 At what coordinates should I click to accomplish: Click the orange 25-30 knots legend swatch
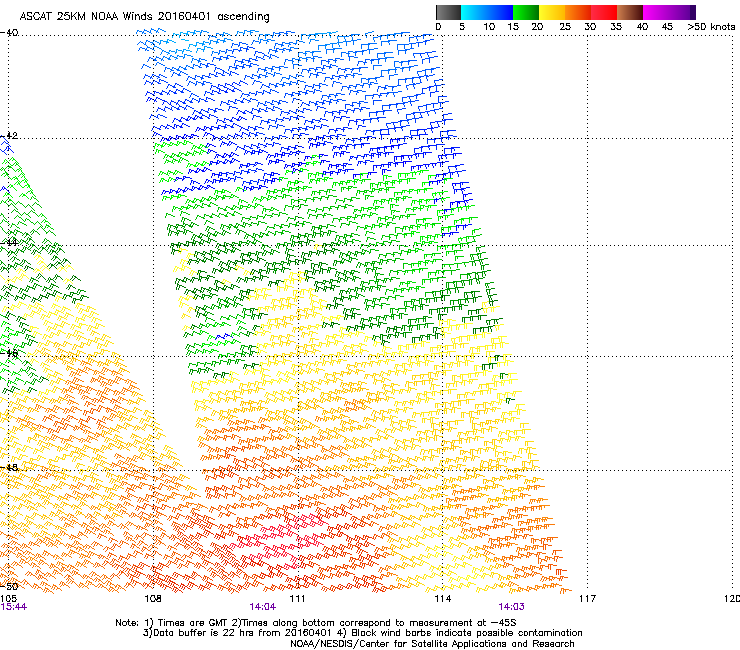point(578,12)
